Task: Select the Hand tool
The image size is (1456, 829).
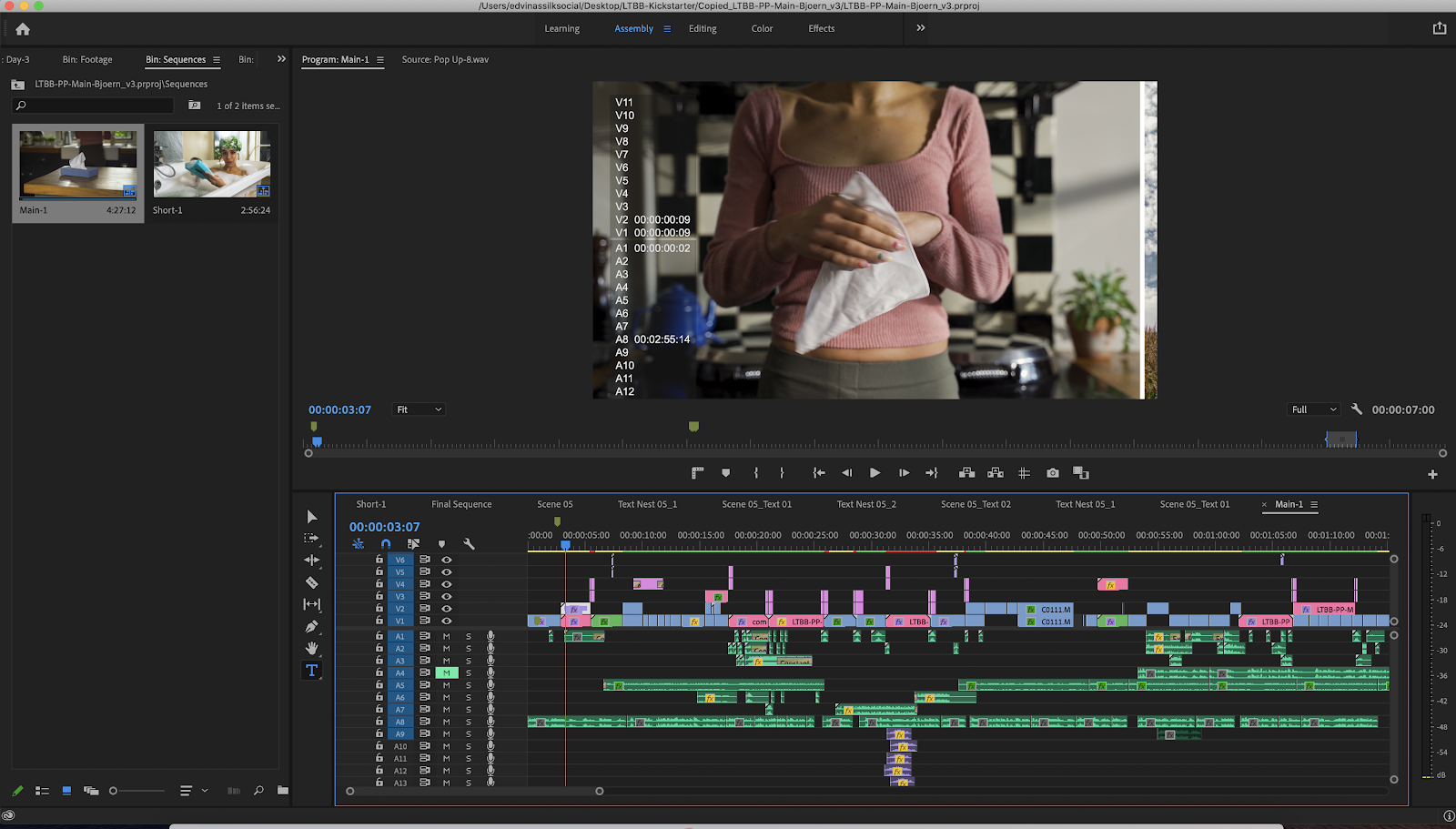Action: pyautogui.click(x=312, y=648)
